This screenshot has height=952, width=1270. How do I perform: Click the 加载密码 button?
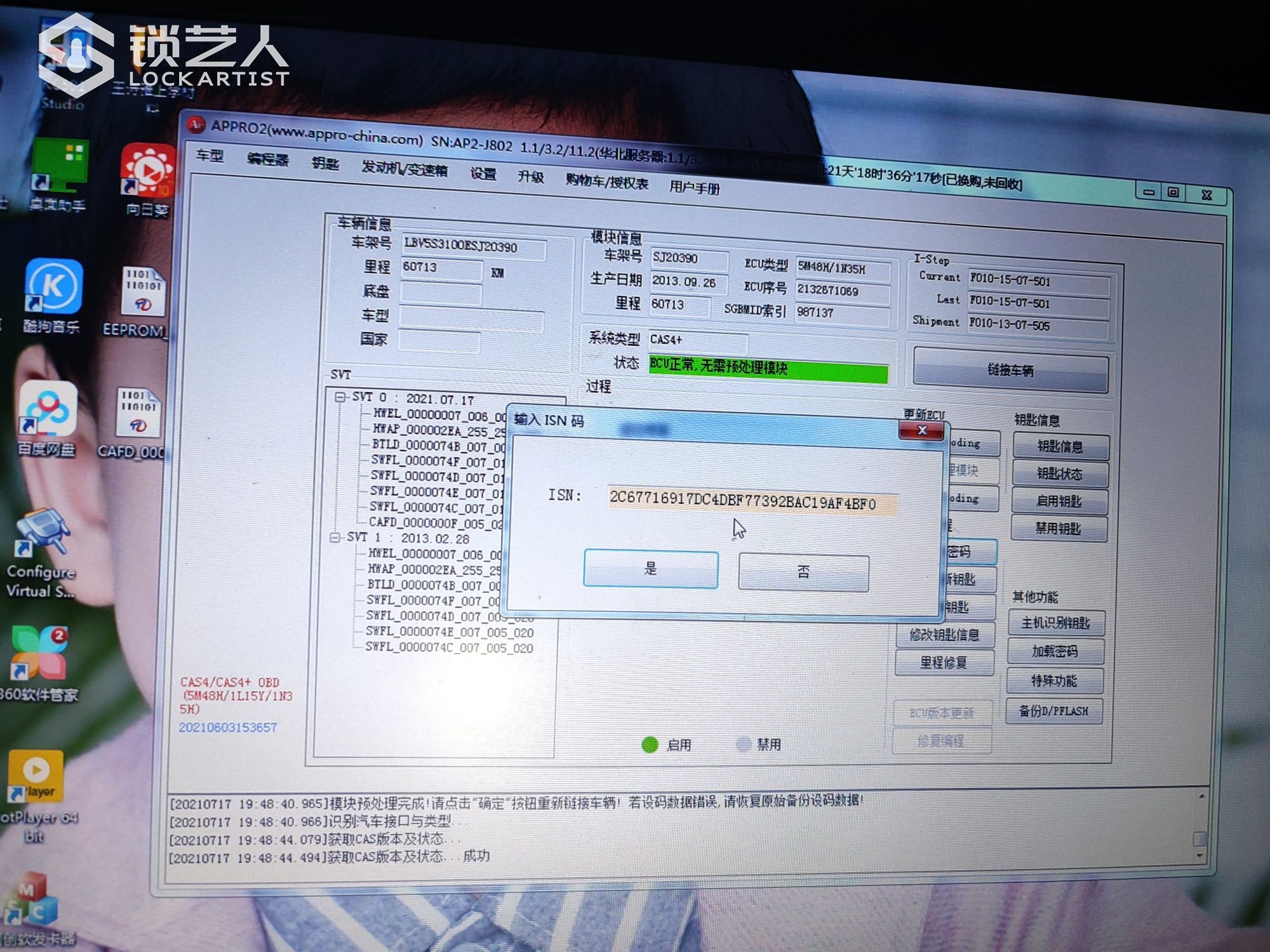coord(1055,651)
